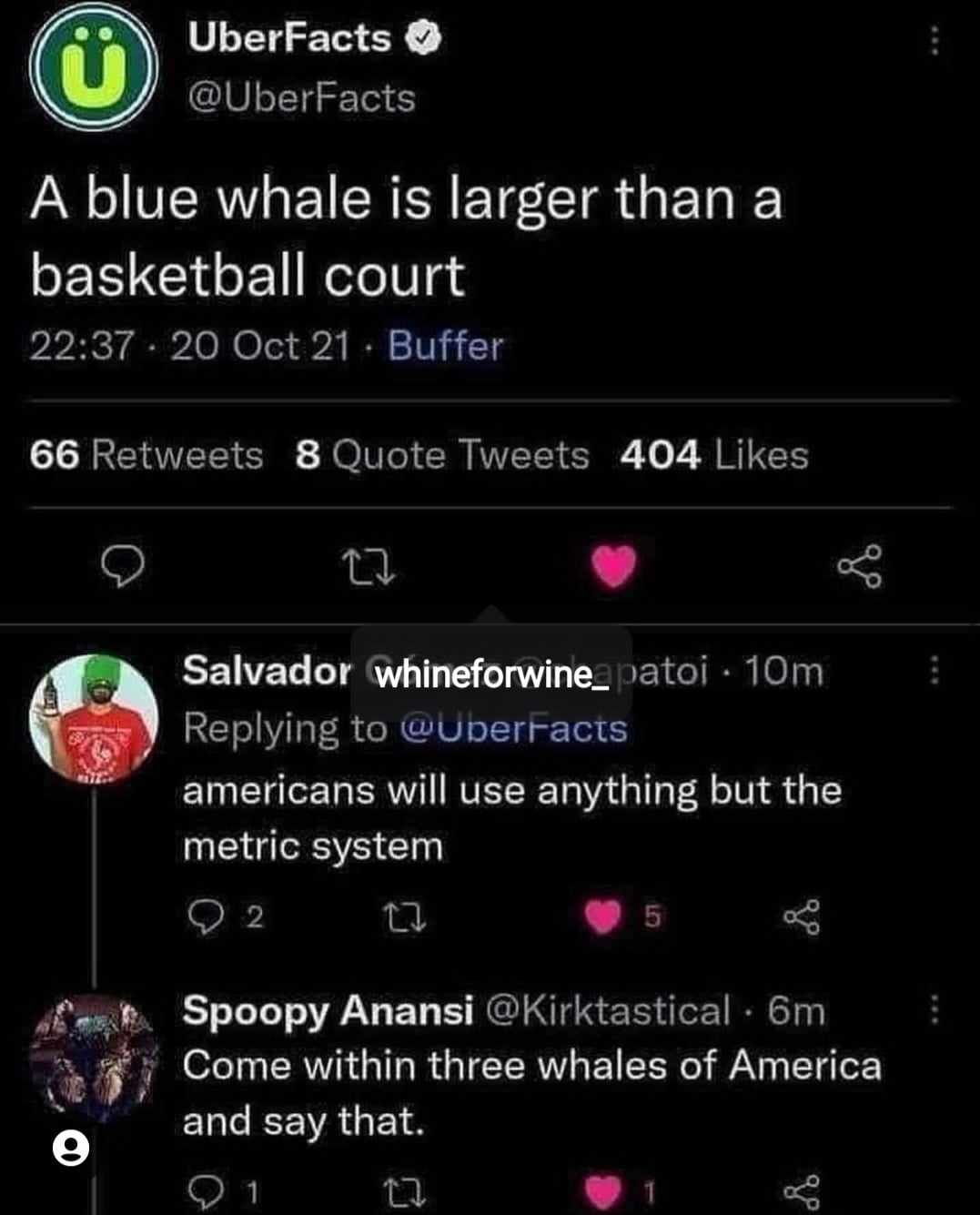This screenshot has width=980, height=1215.
Task: View the 404 Likes list
Action: (x=714, y=455)
